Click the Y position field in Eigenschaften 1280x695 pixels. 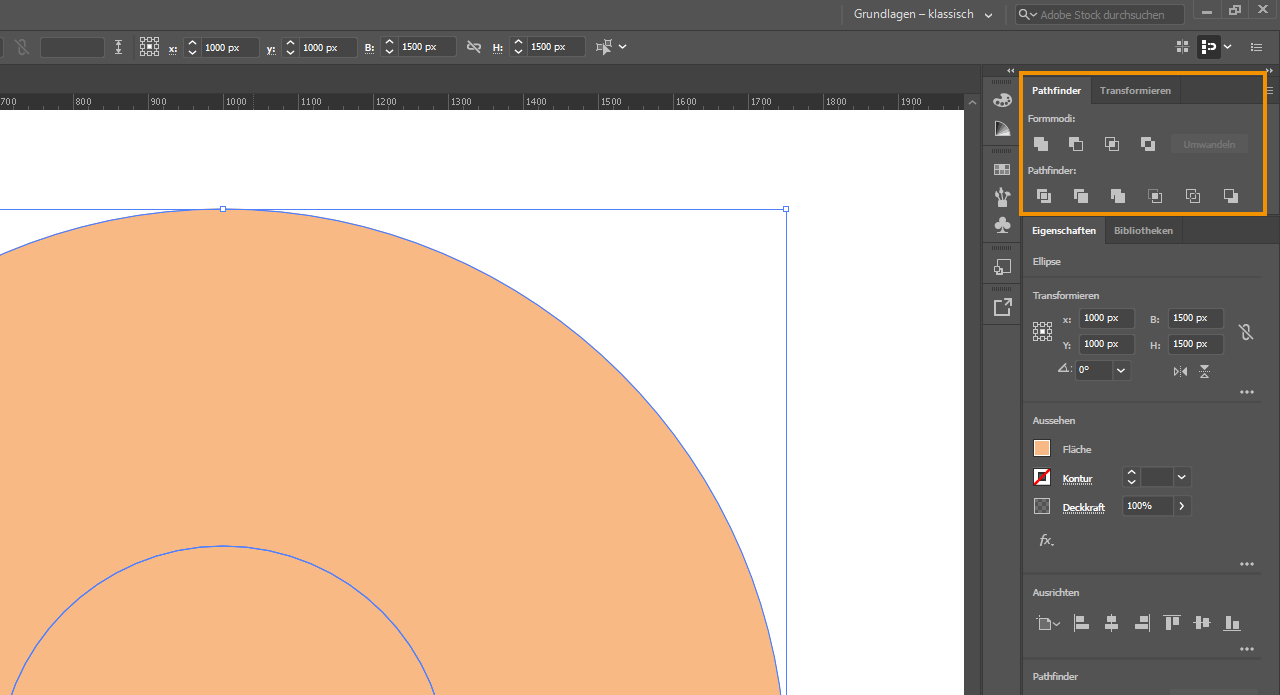[x=1107, y=344]
